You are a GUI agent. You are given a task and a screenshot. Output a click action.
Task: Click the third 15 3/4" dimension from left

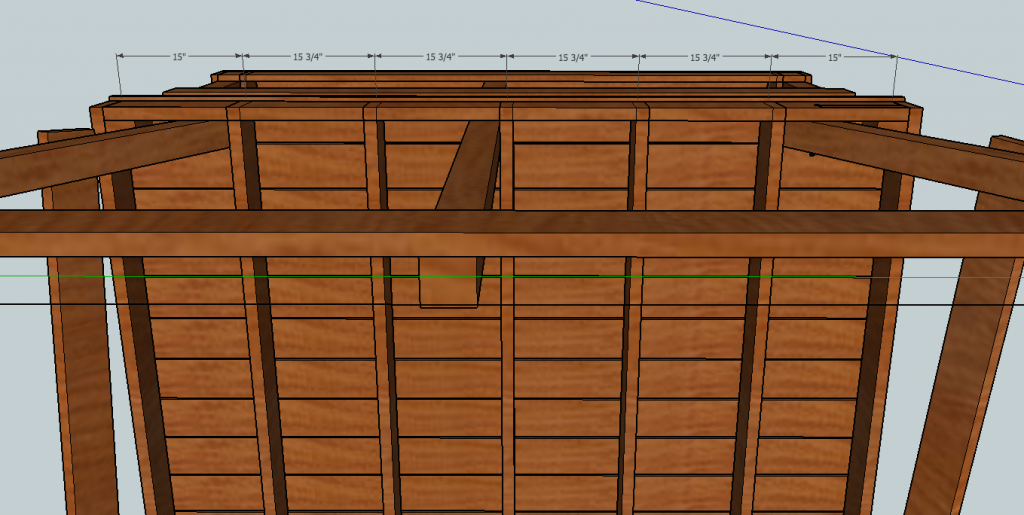573,57
